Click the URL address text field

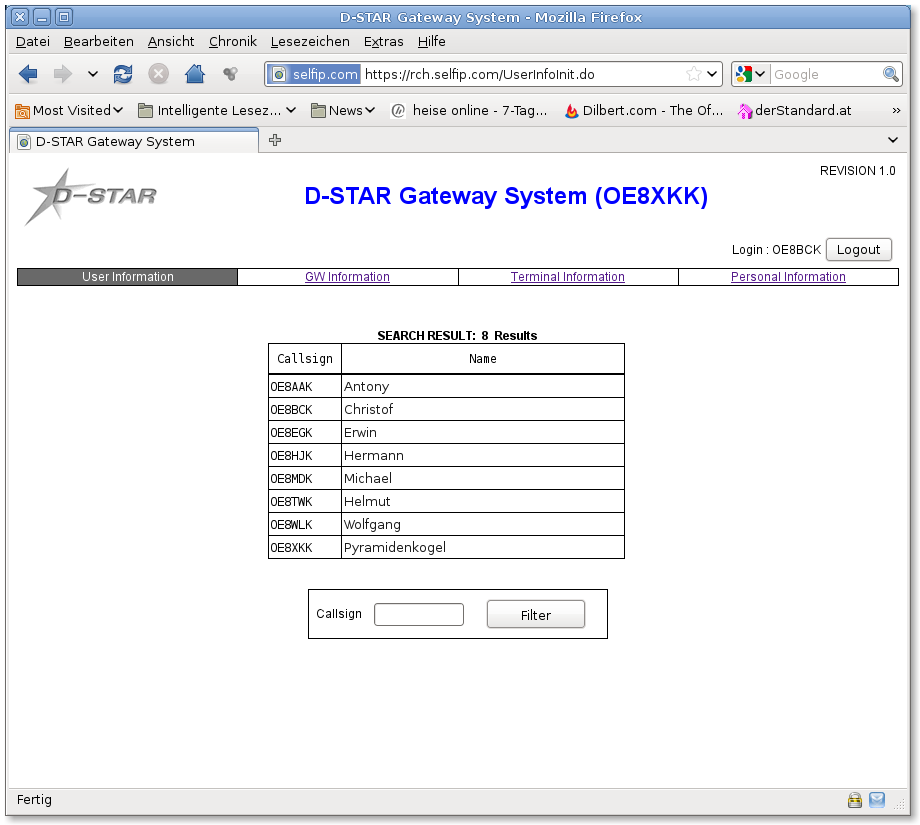[522, 75]
